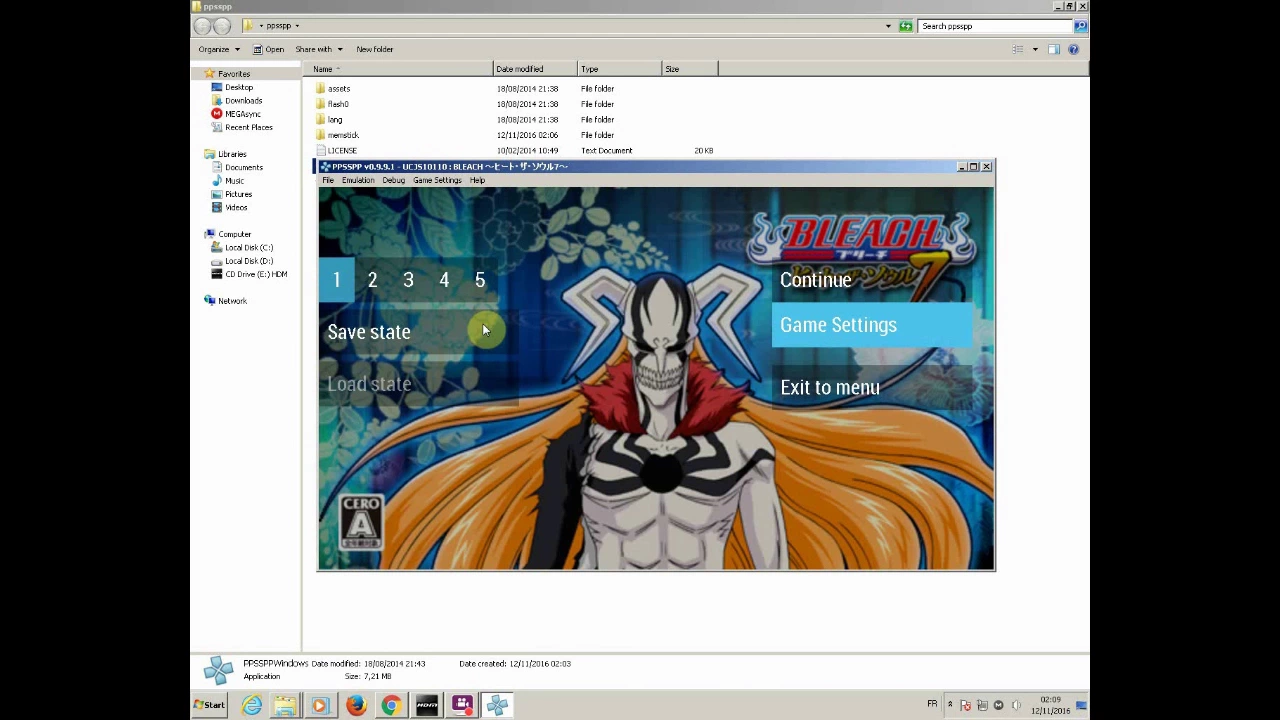The width and height of the screenshot is (1280, 720).
Task: Open CD Drive (E:) HDM
Action: [x=255, y=274]
